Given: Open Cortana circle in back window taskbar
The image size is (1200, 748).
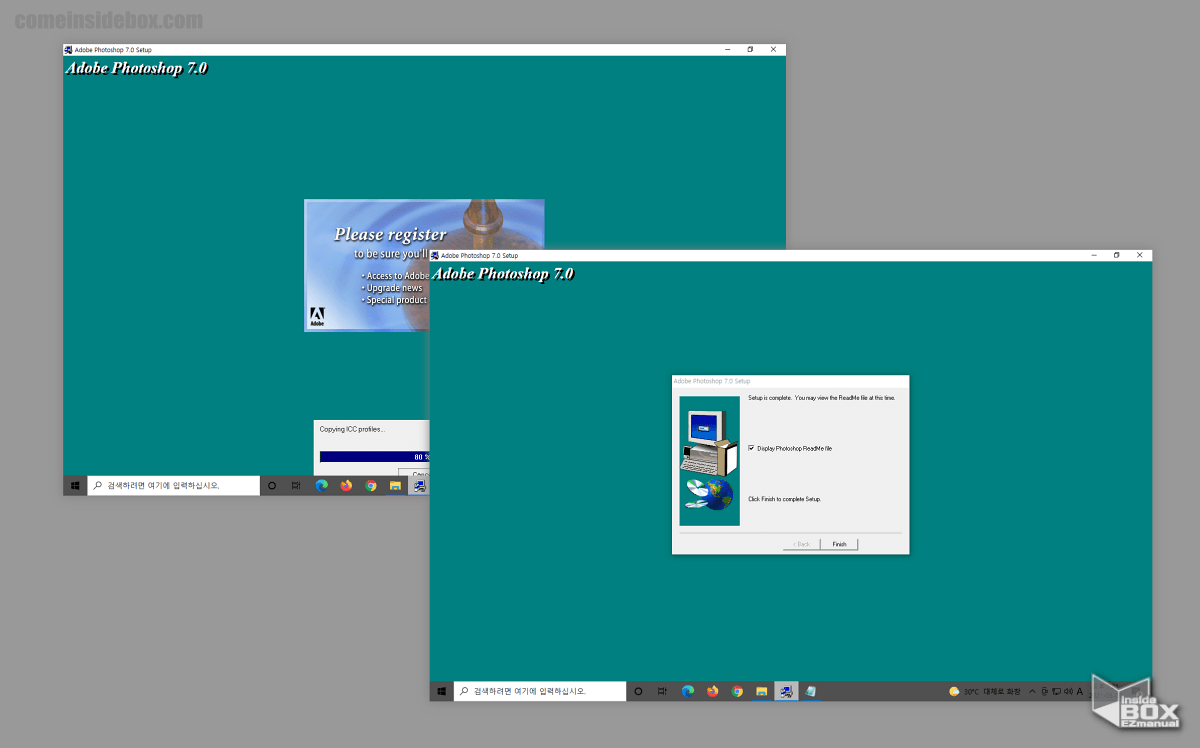Looking at the screenshot, I should pos(272,485).
